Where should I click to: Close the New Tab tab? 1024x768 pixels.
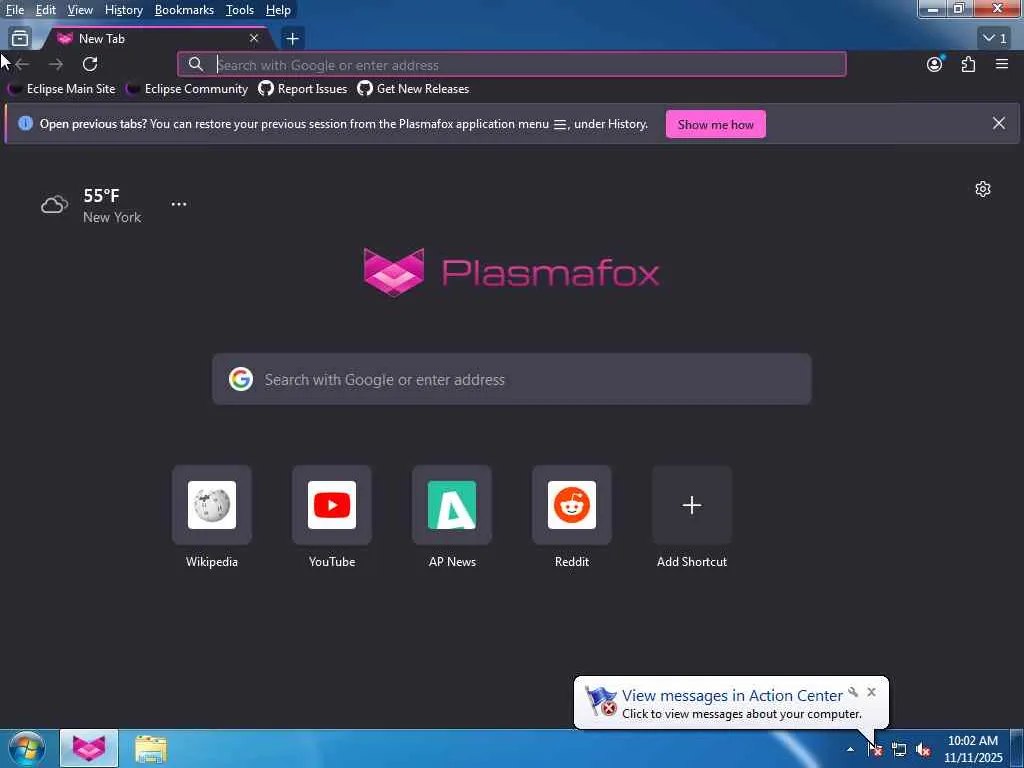click(254, 39)
